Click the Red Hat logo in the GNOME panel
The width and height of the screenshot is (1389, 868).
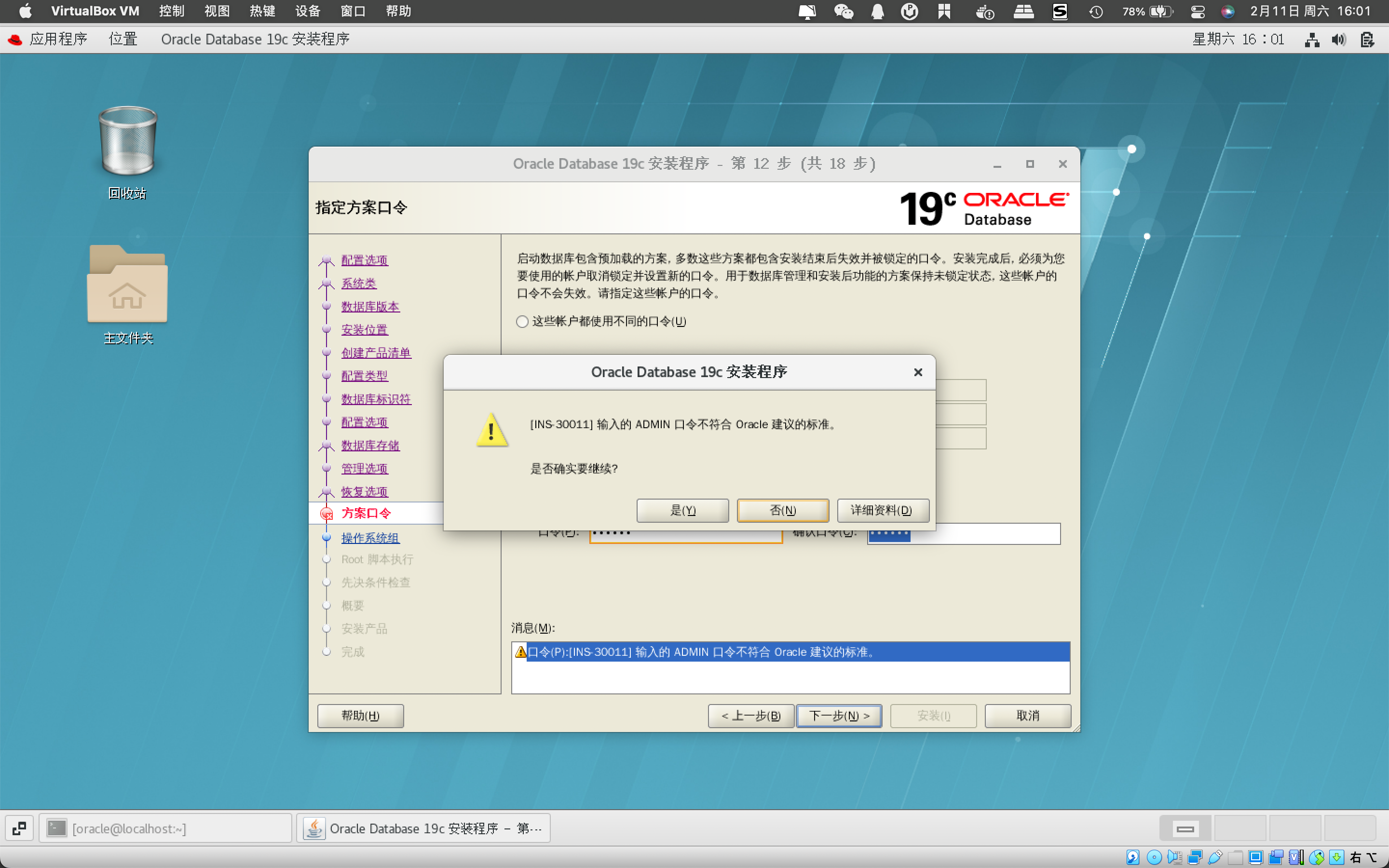click(x=14, y=39)
